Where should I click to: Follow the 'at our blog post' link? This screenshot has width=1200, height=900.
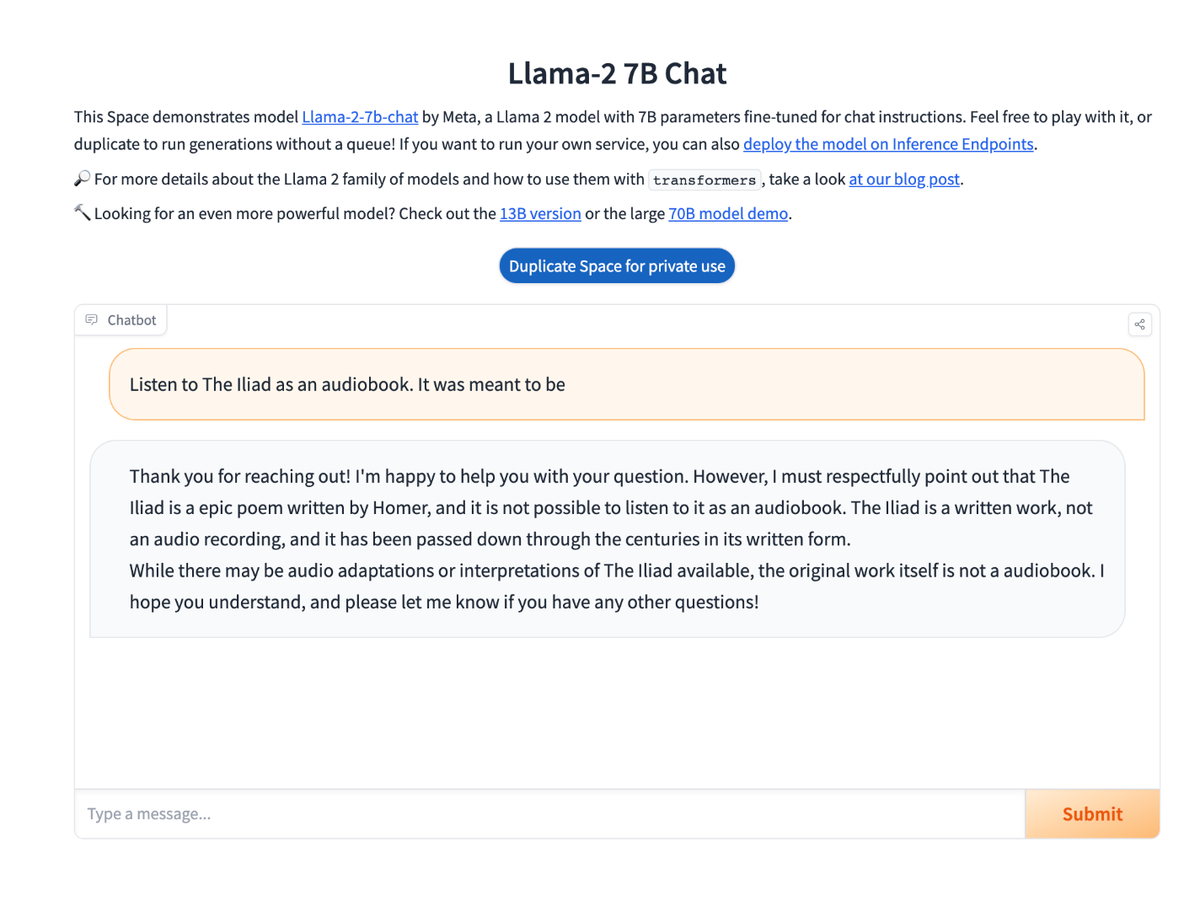click(904, 179)
